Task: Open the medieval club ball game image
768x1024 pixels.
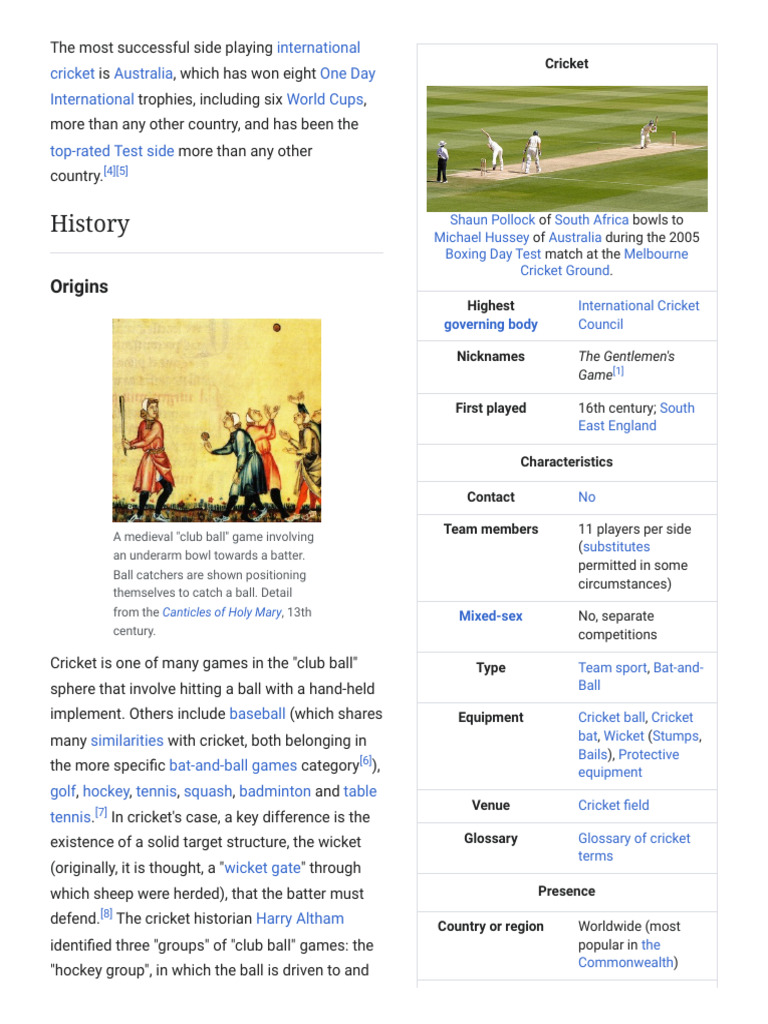Action: [x=217, y=420]
